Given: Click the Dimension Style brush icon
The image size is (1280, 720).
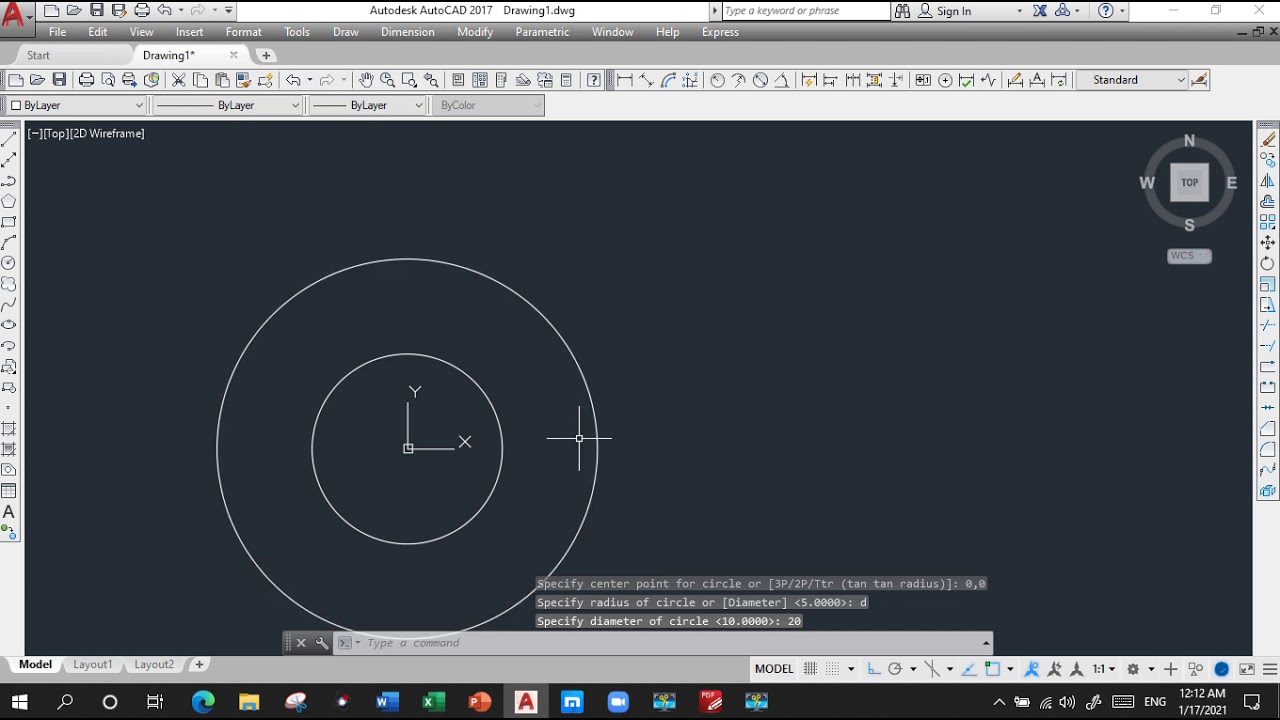Looking at the screenshot, I should point(1199,80).
